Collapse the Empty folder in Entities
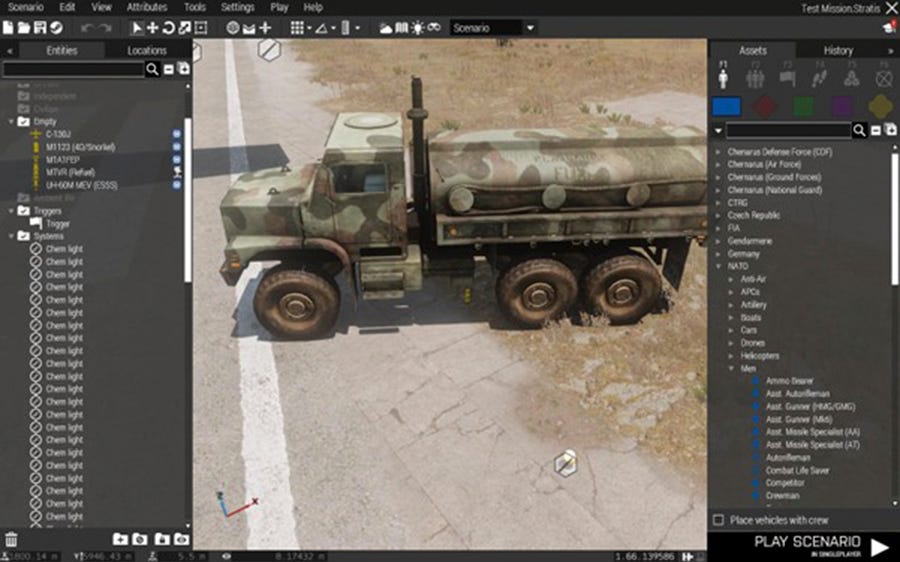Screen dimensions: 900x562 pos(11,122)
